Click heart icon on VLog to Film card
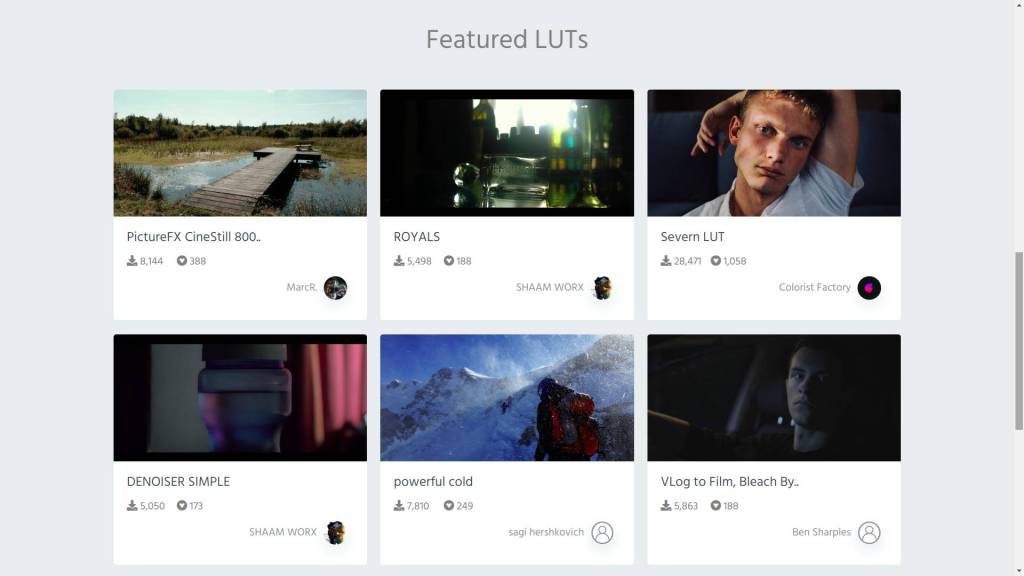The height and width of the screenshot is (576, 1024). tap(716, 505)
